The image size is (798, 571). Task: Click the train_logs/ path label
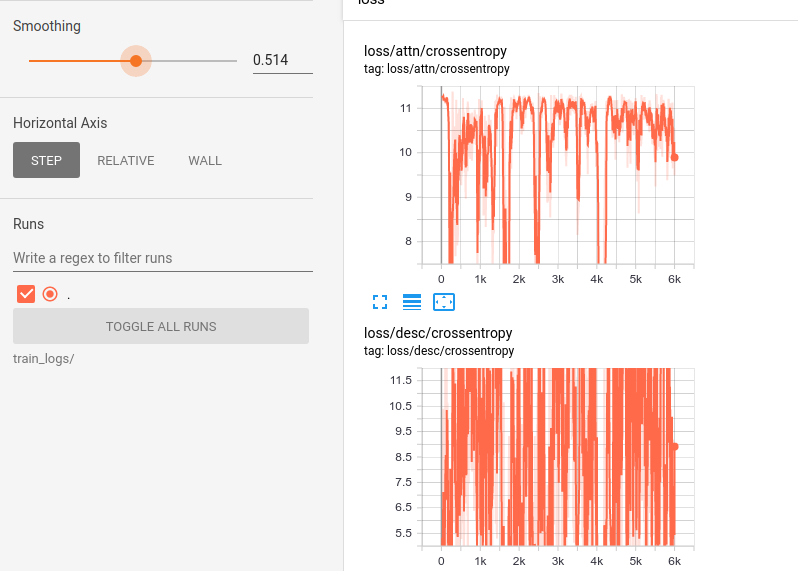click(44, 359)
